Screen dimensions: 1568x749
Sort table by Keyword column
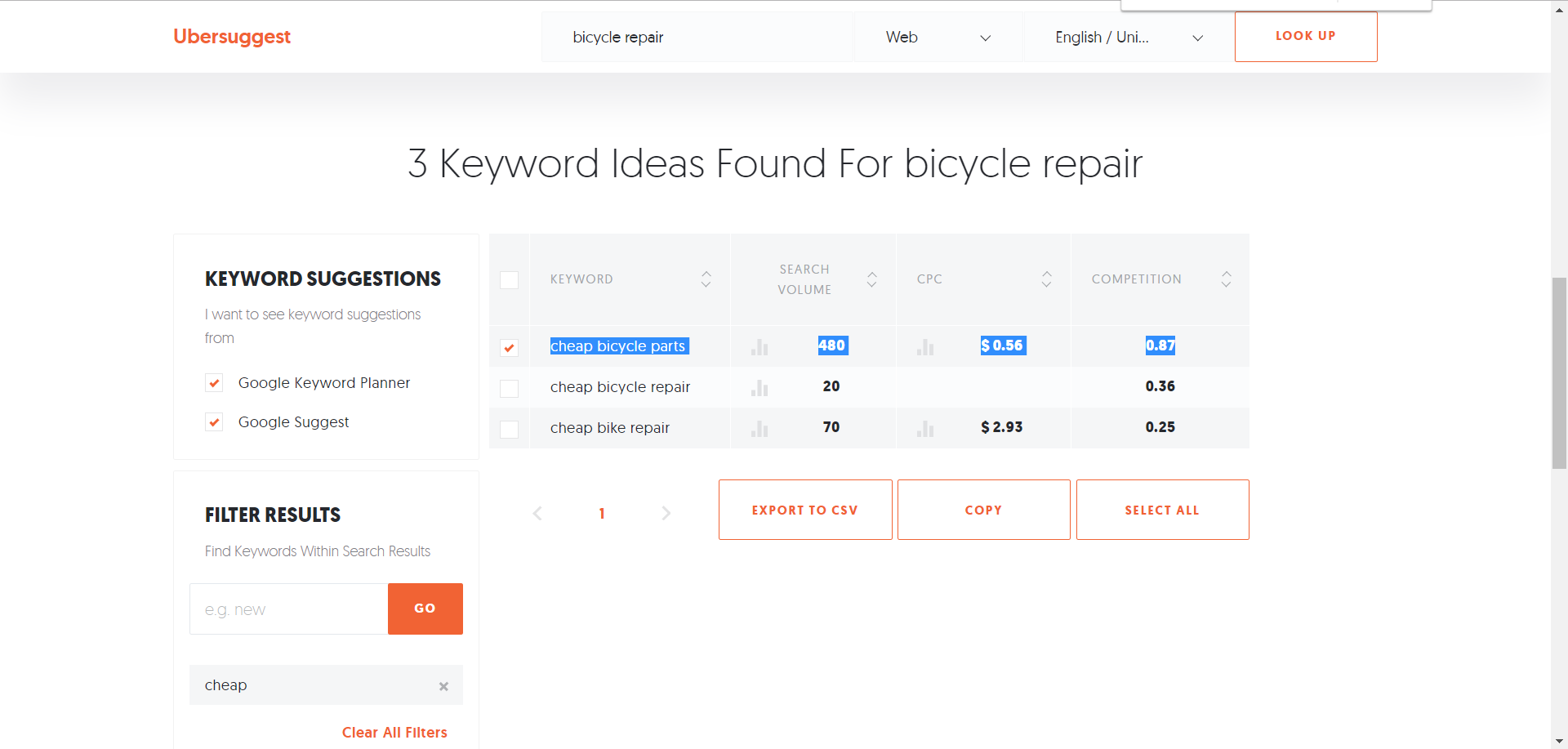pyautogui.click(x=706, y=279)
